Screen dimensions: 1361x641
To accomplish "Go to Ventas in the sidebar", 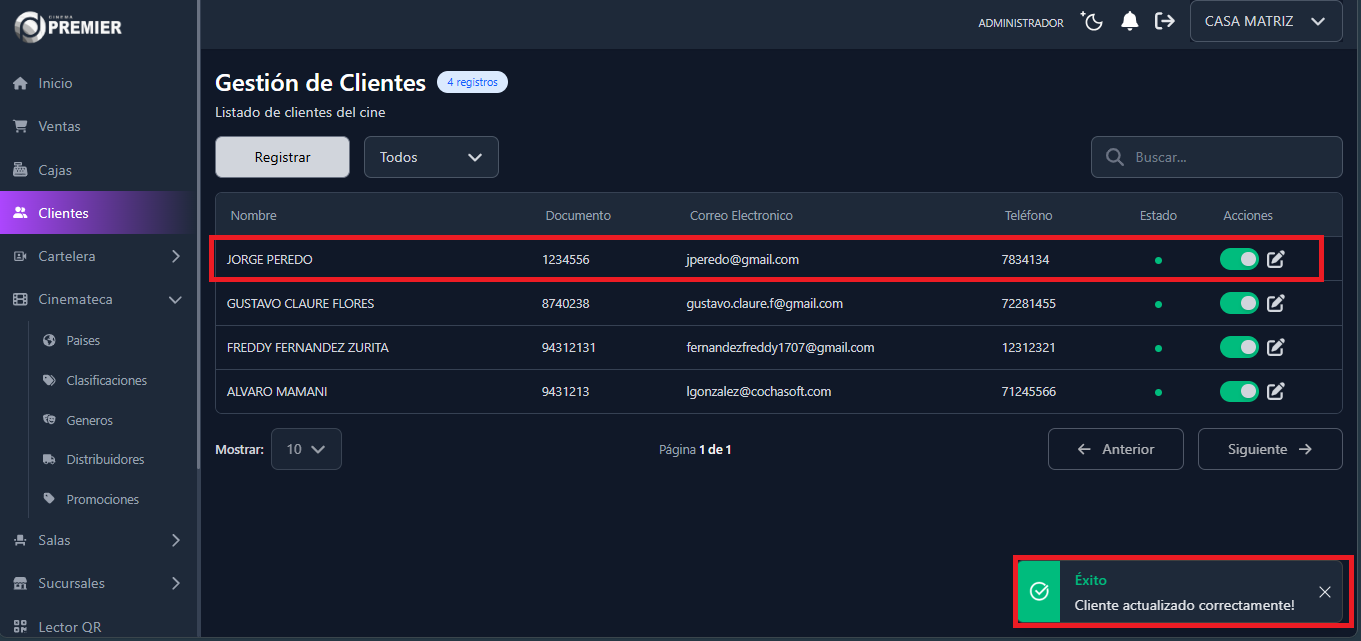I will [x=59, y=126].
